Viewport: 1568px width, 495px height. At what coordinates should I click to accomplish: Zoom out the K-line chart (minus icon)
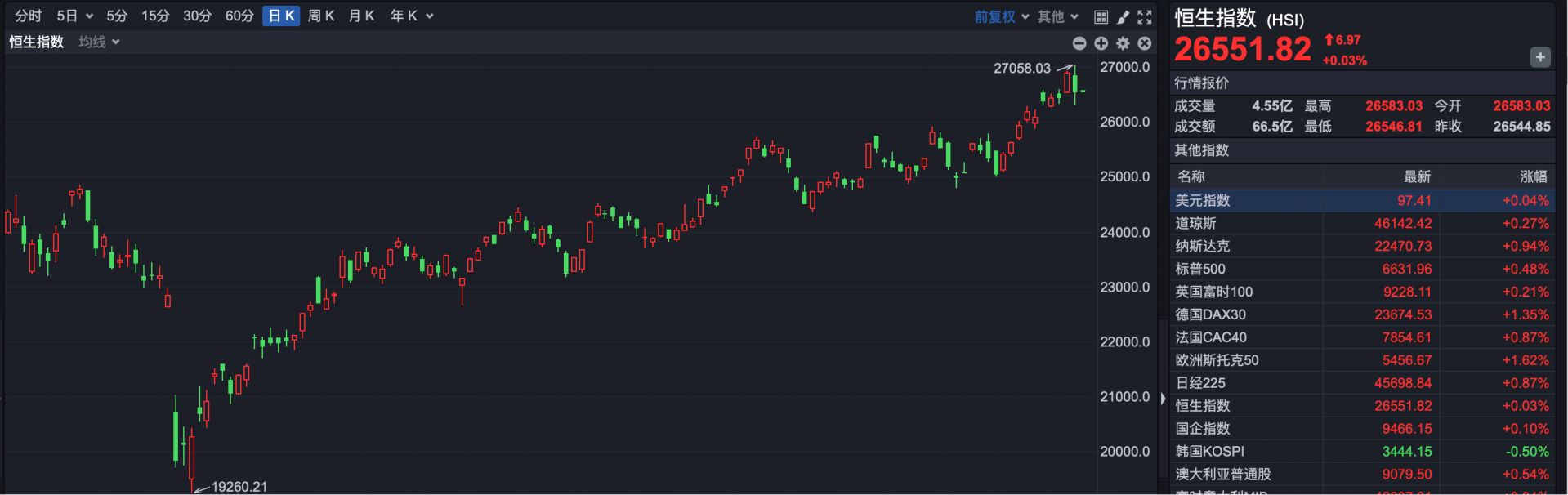pos(1079,43)
